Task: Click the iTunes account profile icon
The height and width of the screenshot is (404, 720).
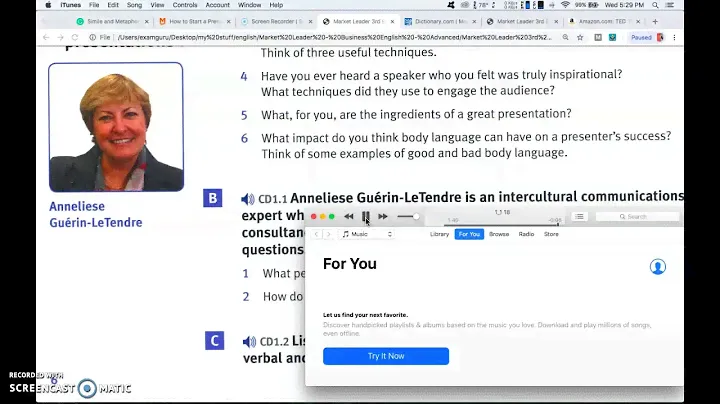Action: pyautogui.click(x=657, y=266)
